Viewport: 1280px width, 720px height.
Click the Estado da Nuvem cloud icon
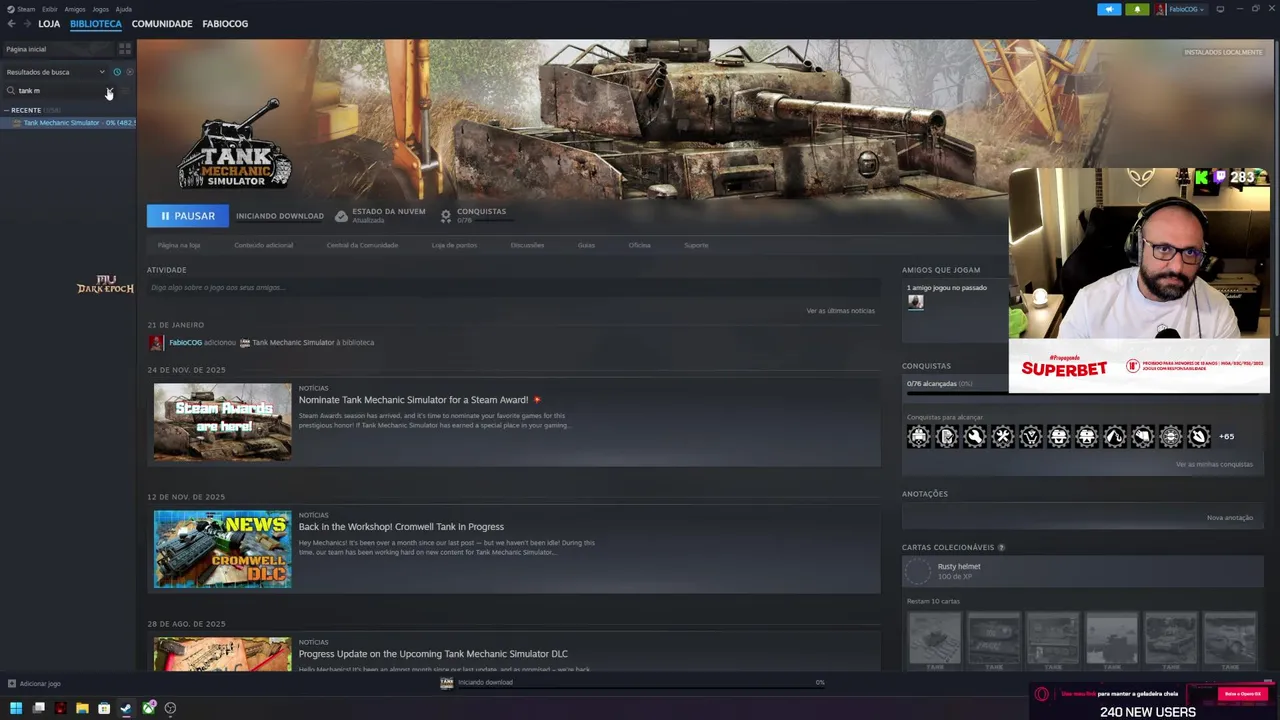(341, 216)
